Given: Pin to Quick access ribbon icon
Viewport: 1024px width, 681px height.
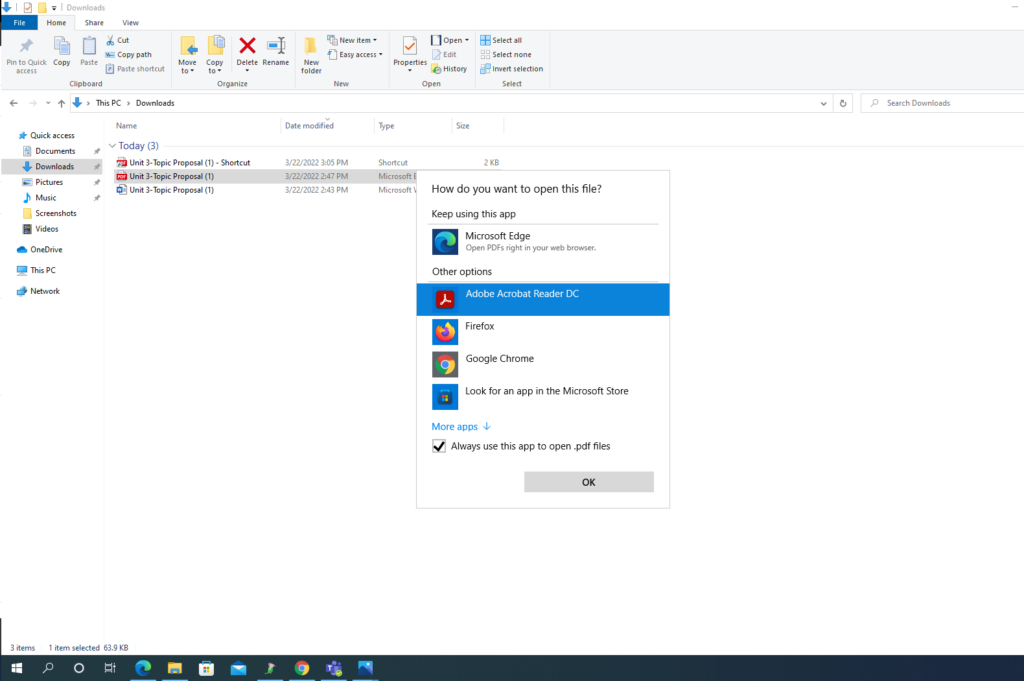Looking at the screenshot, I should (26, 55).
